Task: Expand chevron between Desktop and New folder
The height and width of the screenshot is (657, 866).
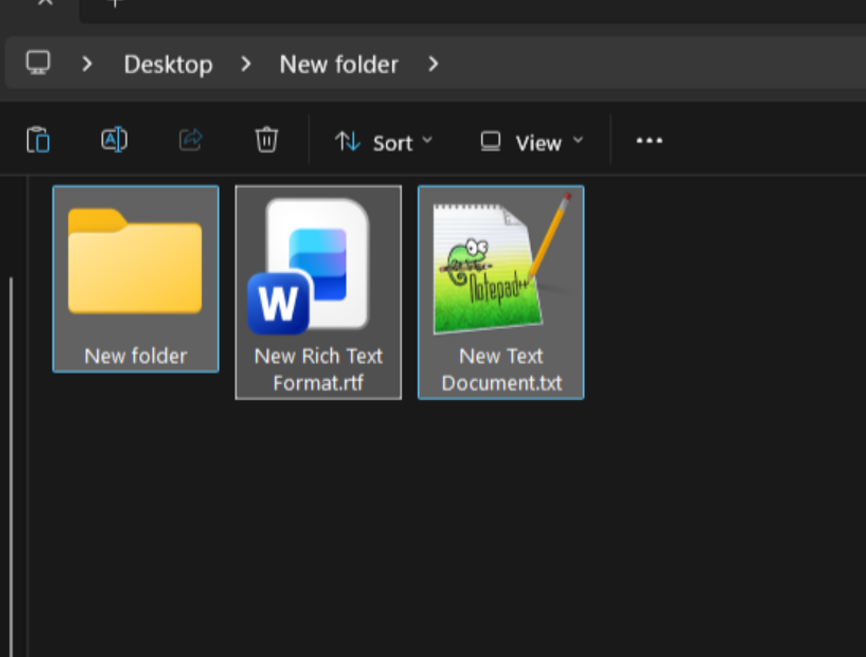Action: [x=246, y=64]
